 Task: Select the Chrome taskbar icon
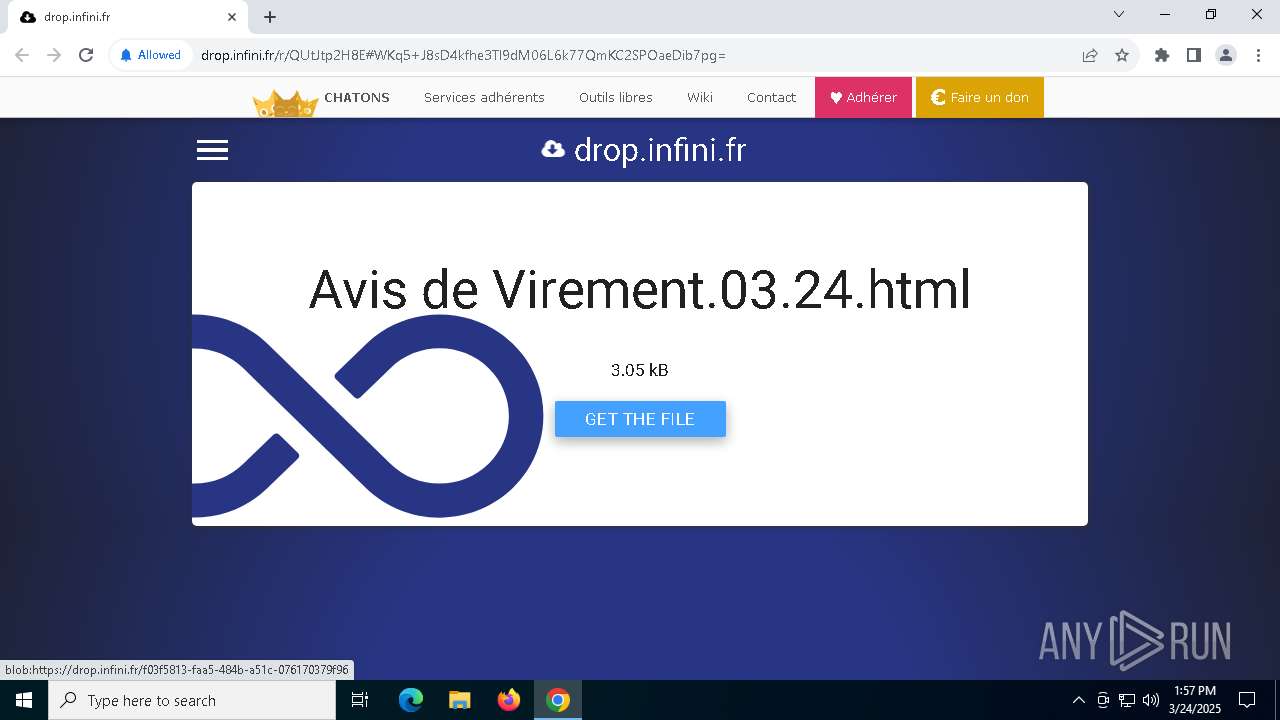click(558, 700)
